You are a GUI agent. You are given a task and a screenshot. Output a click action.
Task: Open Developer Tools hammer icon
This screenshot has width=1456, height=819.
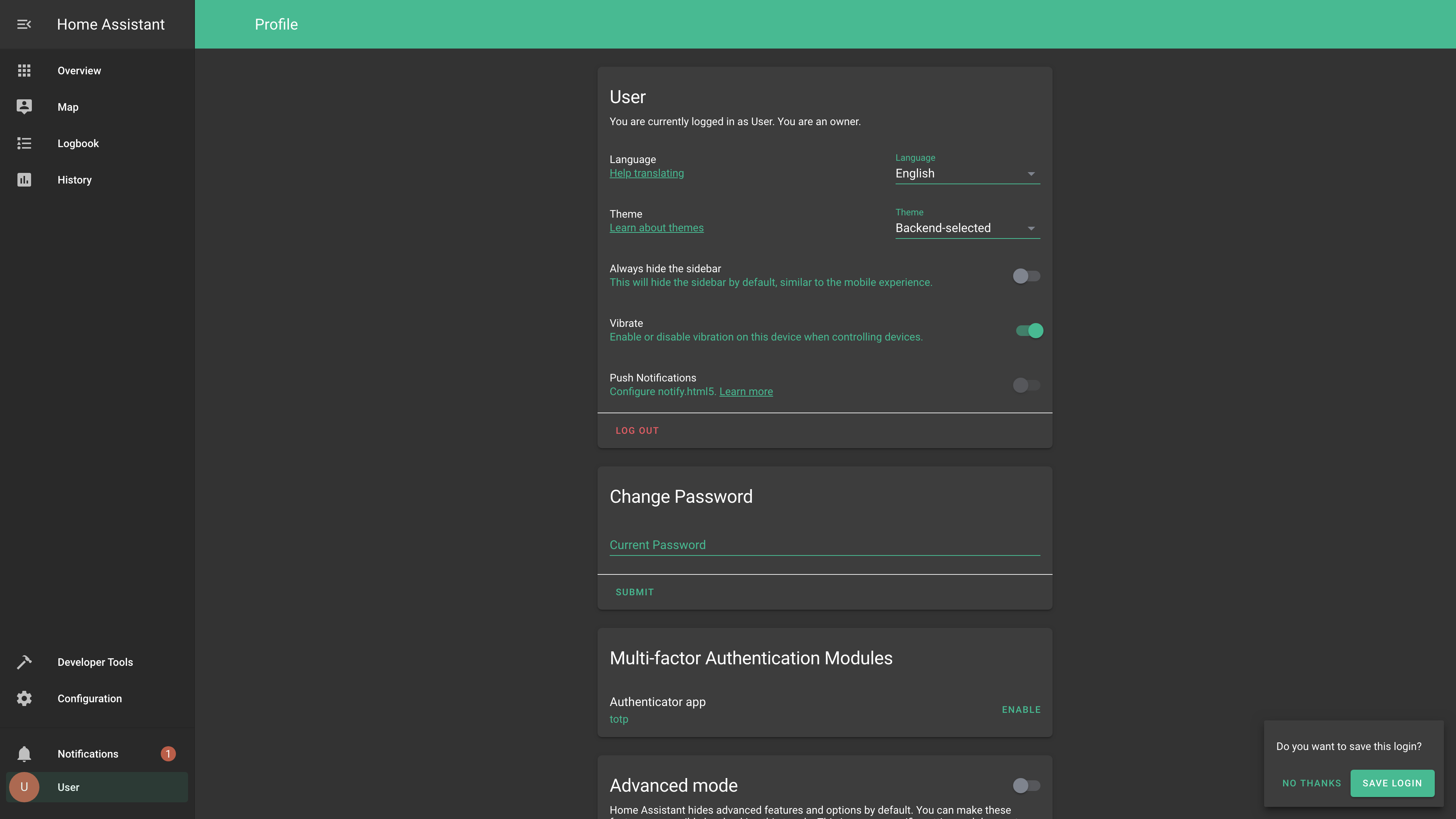click(24, 662)
